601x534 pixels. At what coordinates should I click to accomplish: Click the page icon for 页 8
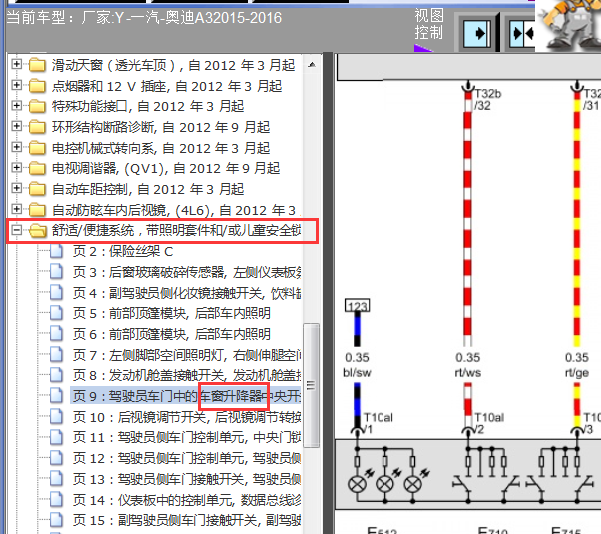(56, 375)
